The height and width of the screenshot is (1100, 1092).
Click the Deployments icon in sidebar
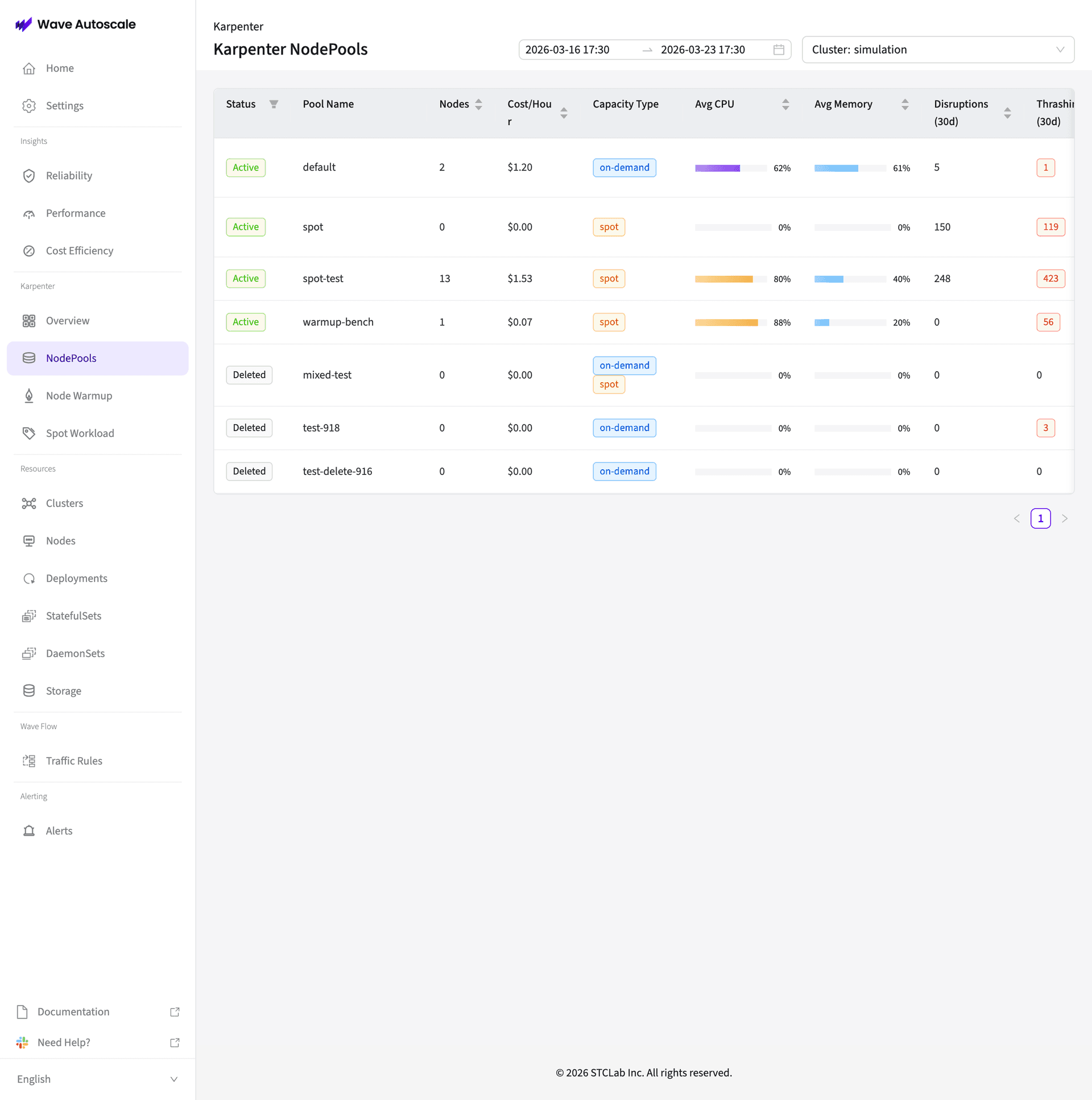29,578
